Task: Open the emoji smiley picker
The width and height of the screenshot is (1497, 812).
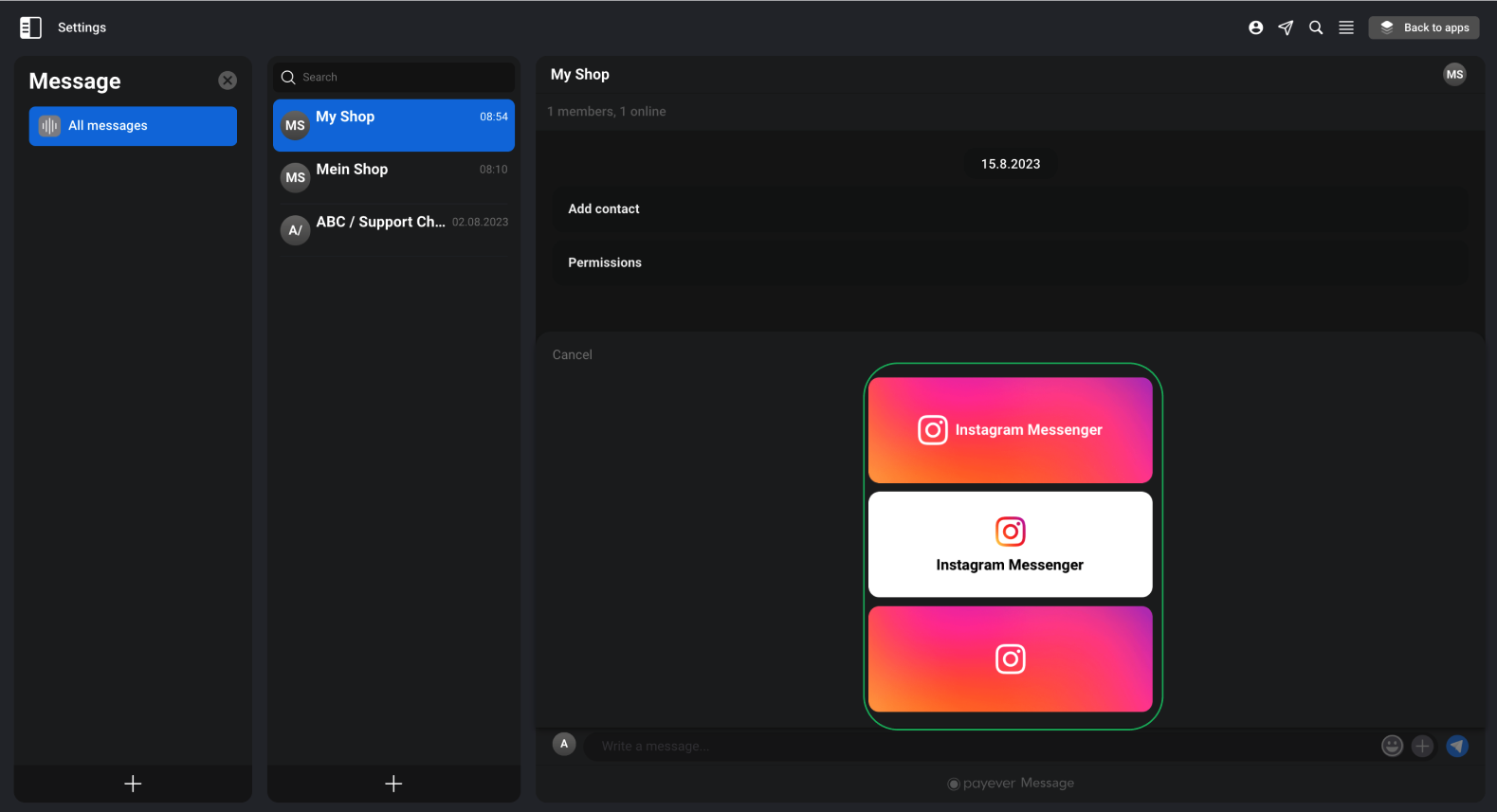Action: [1392, 746]
